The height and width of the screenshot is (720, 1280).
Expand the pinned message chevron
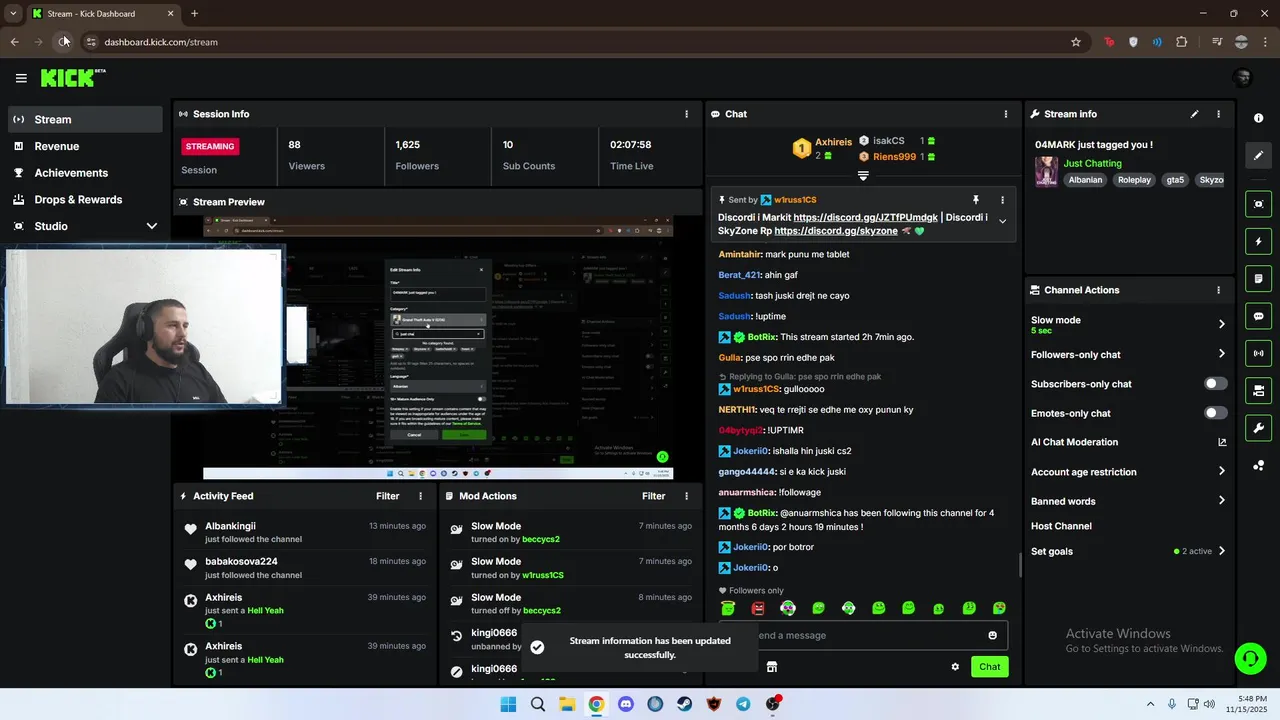(1002, 222)
